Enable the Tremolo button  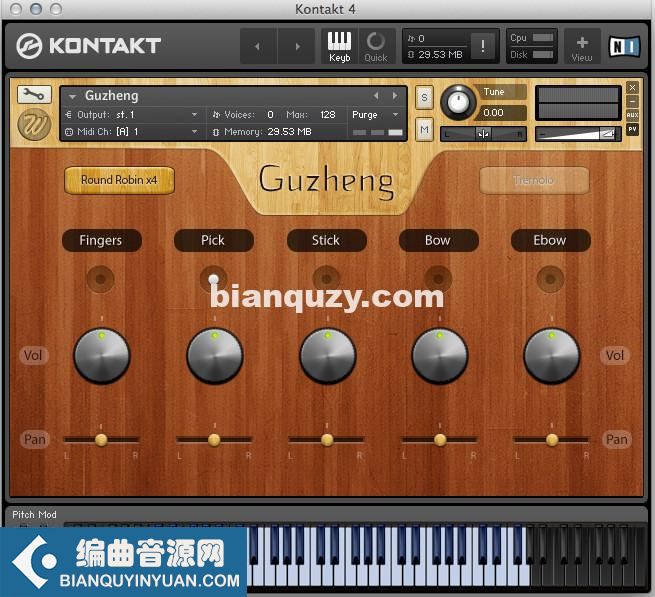click(534, 180)
